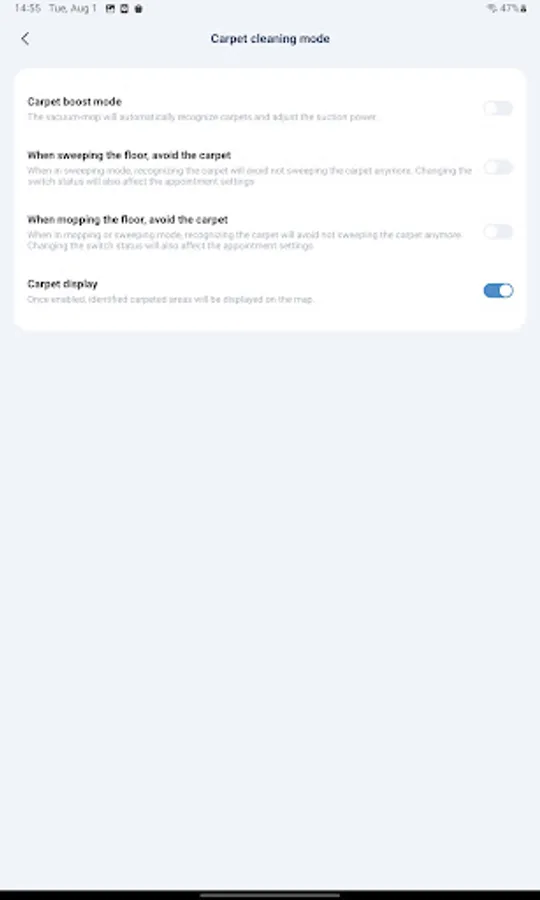The width and height of the screenshot is (540, 900).
Task: Disable the Carpet display switch
Action: click(498, 290)
